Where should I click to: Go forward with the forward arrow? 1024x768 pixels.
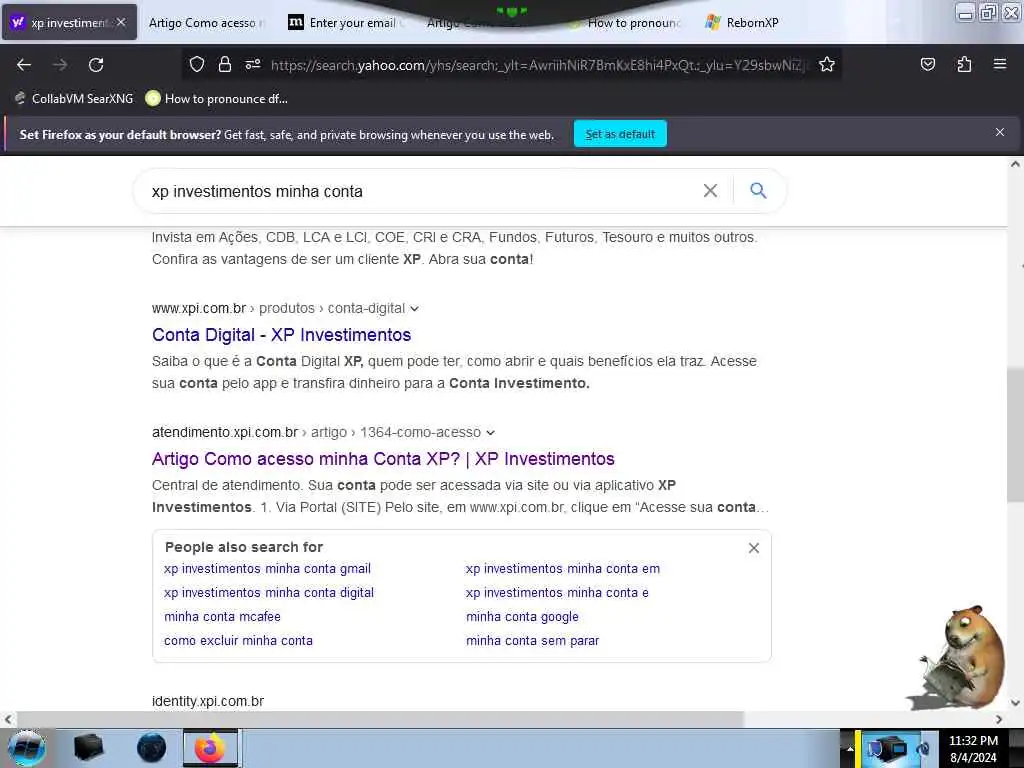click(60, 65)
